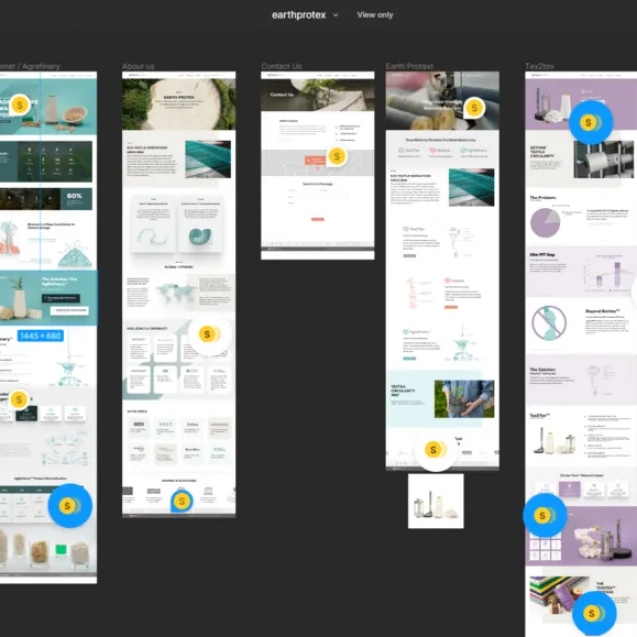Click the earthprotex file title
This screenshot has height=637, width=637.
pos(298,15)
